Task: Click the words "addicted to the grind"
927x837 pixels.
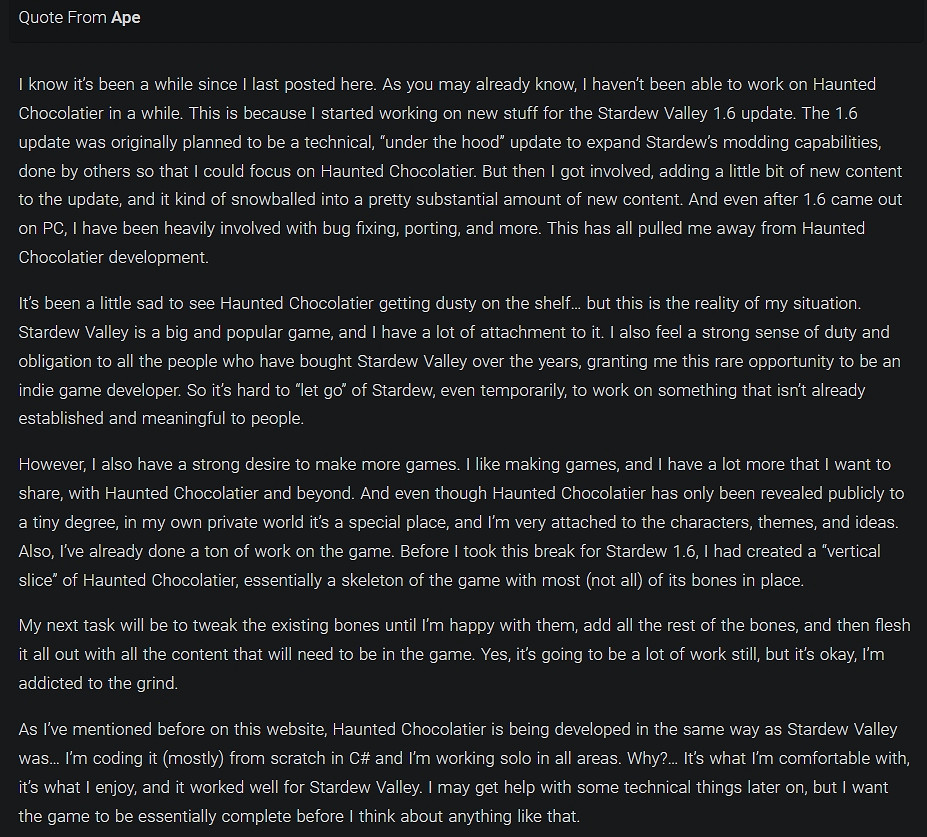Action: coord(100,683)
